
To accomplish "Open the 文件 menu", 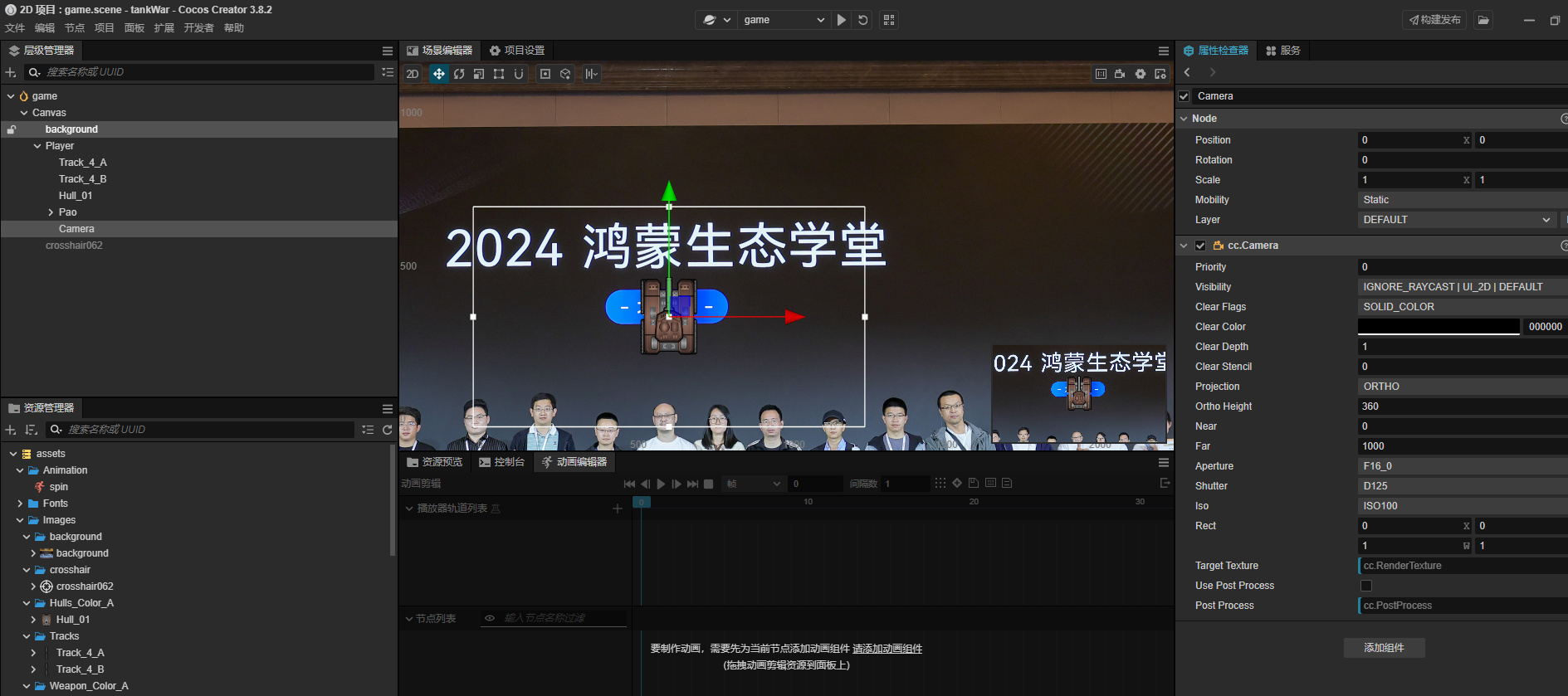I will [x=15, y=28].
